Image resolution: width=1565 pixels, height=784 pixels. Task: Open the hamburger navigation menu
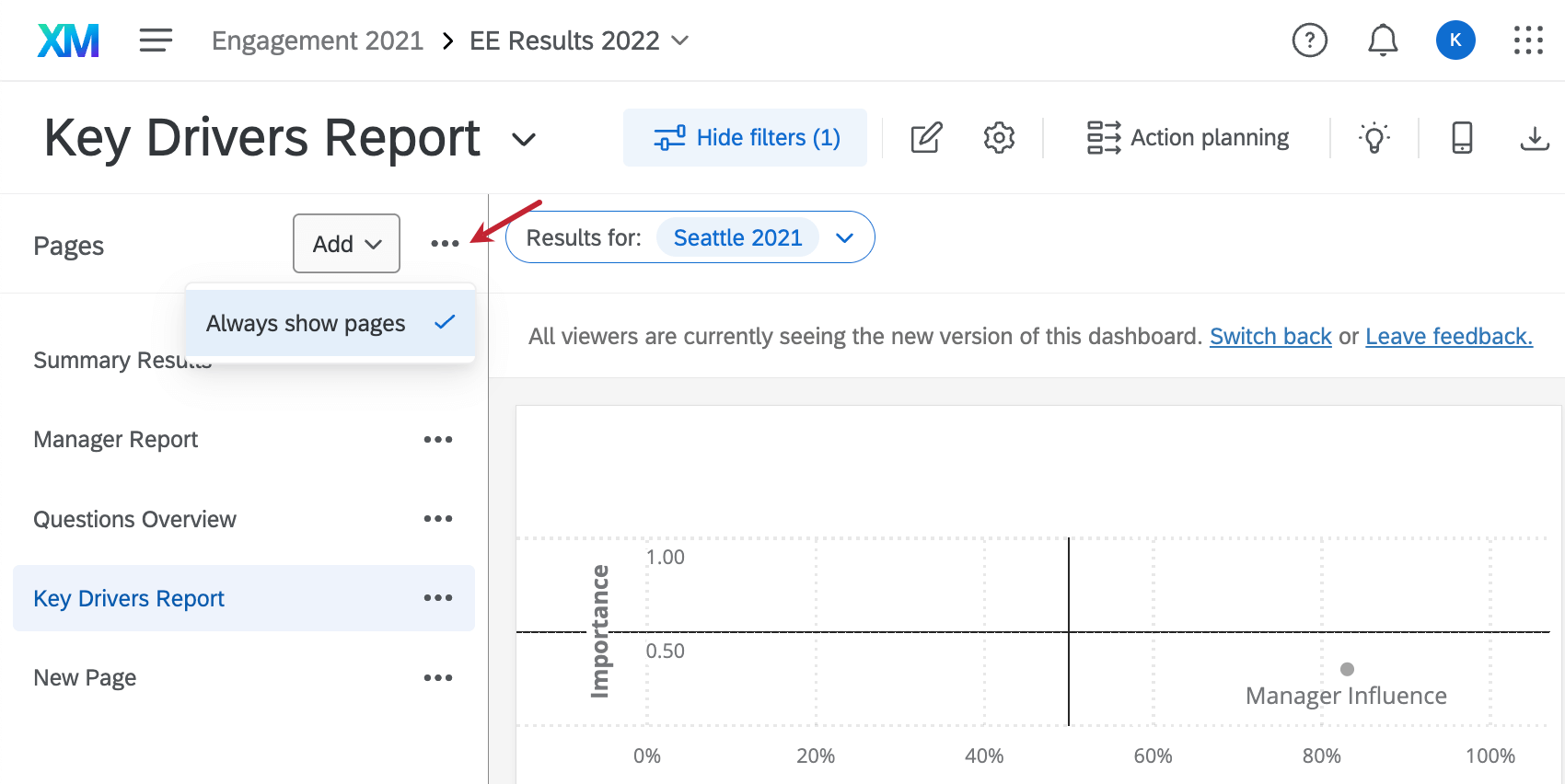[x=156, y=40]
